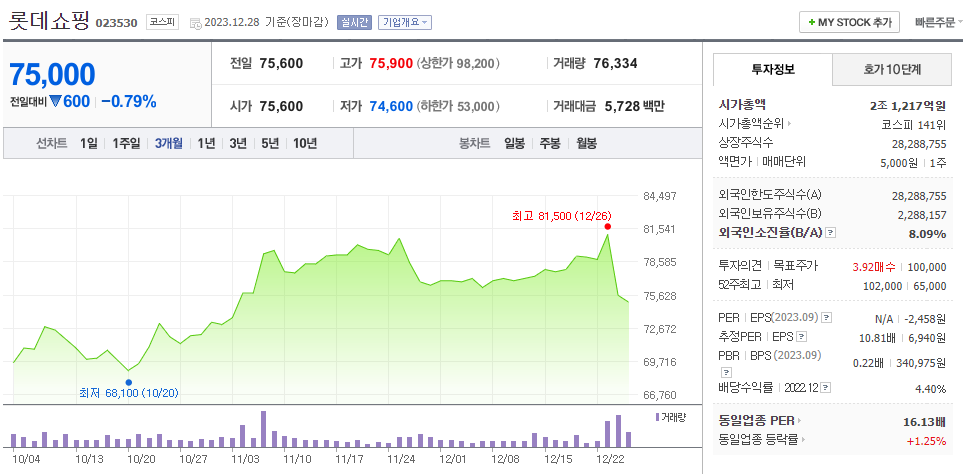The height and width of the screenshot is (474, 978).
Task: Open help icon next to PER EPS(2023.09)
Action: [826, 318]
